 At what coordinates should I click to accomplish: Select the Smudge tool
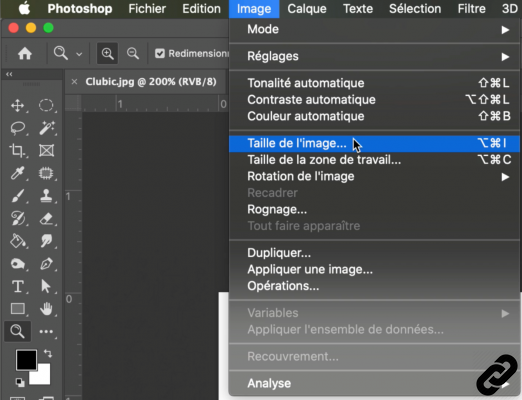[x=46, y=241]
